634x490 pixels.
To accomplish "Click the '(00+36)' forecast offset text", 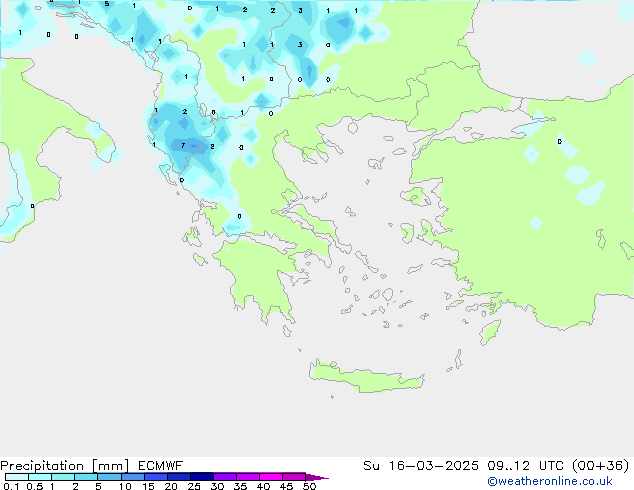I will 601,466.
